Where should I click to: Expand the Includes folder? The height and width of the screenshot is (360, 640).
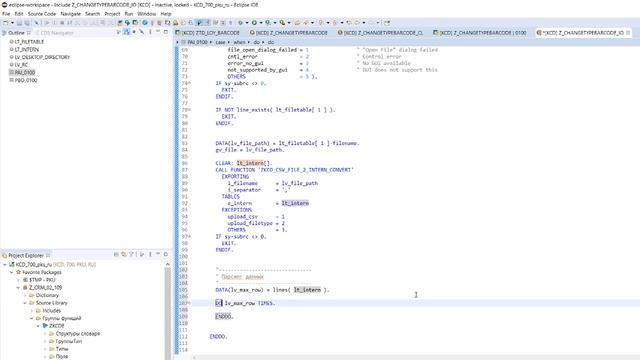pyautogui.click(x=32, y=311)
